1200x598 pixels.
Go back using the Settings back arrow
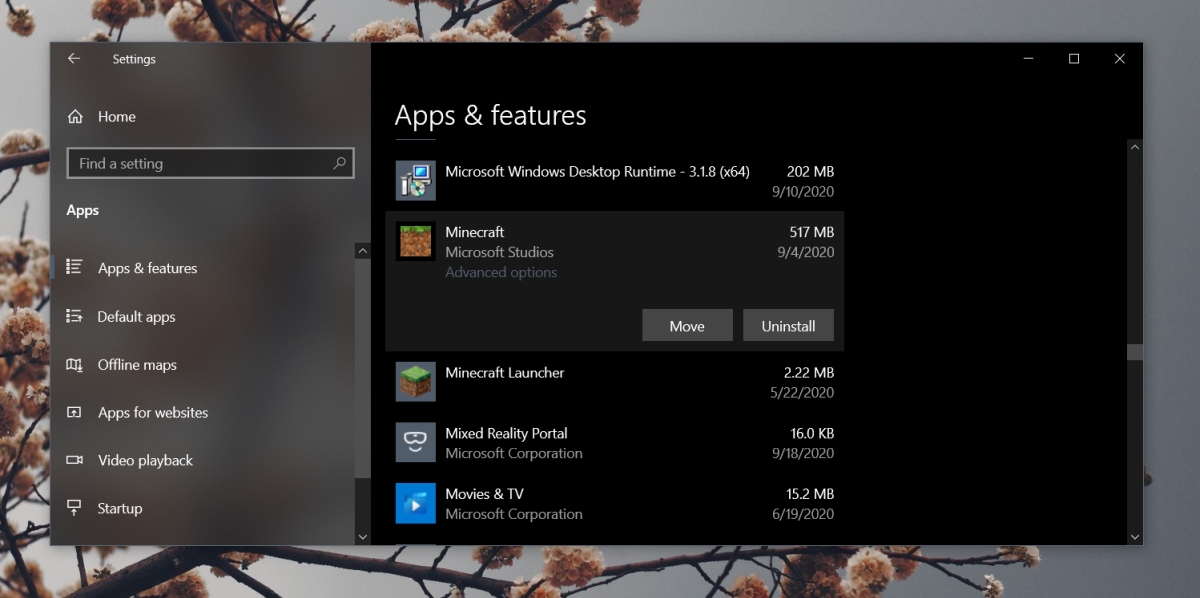[73, 59]
